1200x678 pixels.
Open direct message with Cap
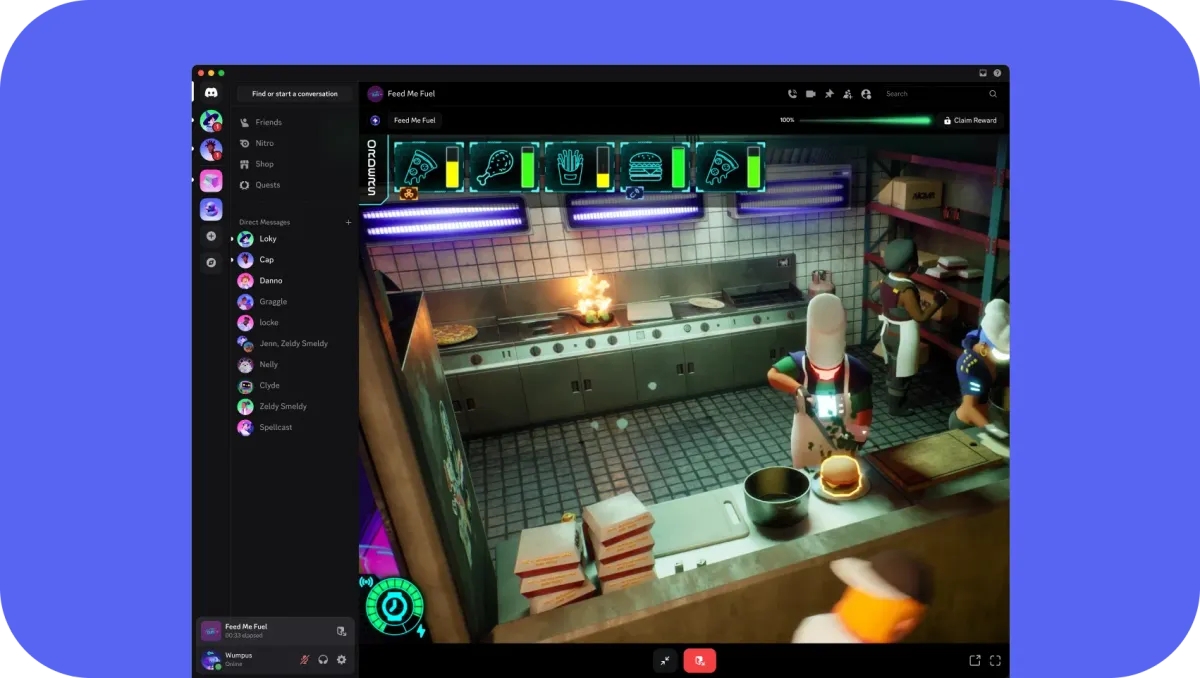(295, 260)
